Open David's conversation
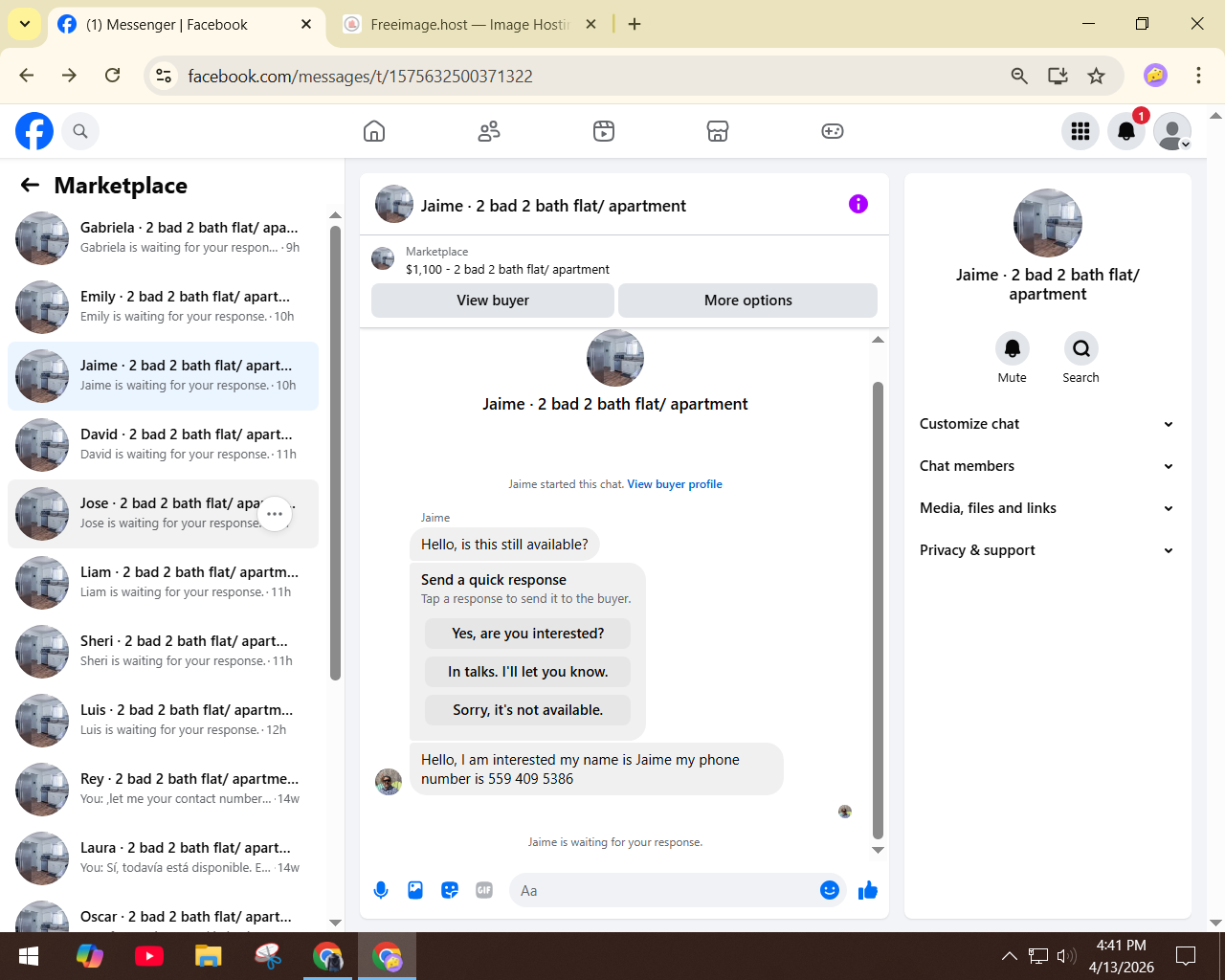Screen dimensions: 1225x980 click(x=163, y=445)
